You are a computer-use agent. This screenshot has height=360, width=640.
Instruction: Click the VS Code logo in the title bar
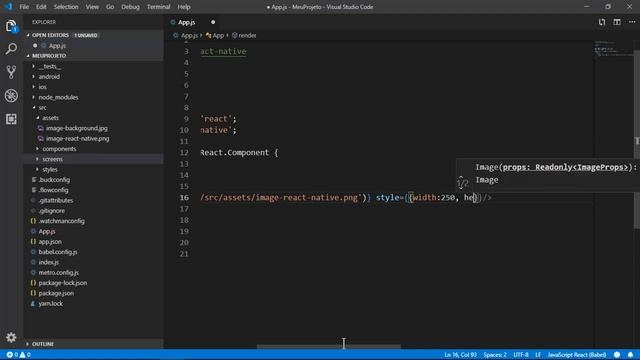[8, 7]
